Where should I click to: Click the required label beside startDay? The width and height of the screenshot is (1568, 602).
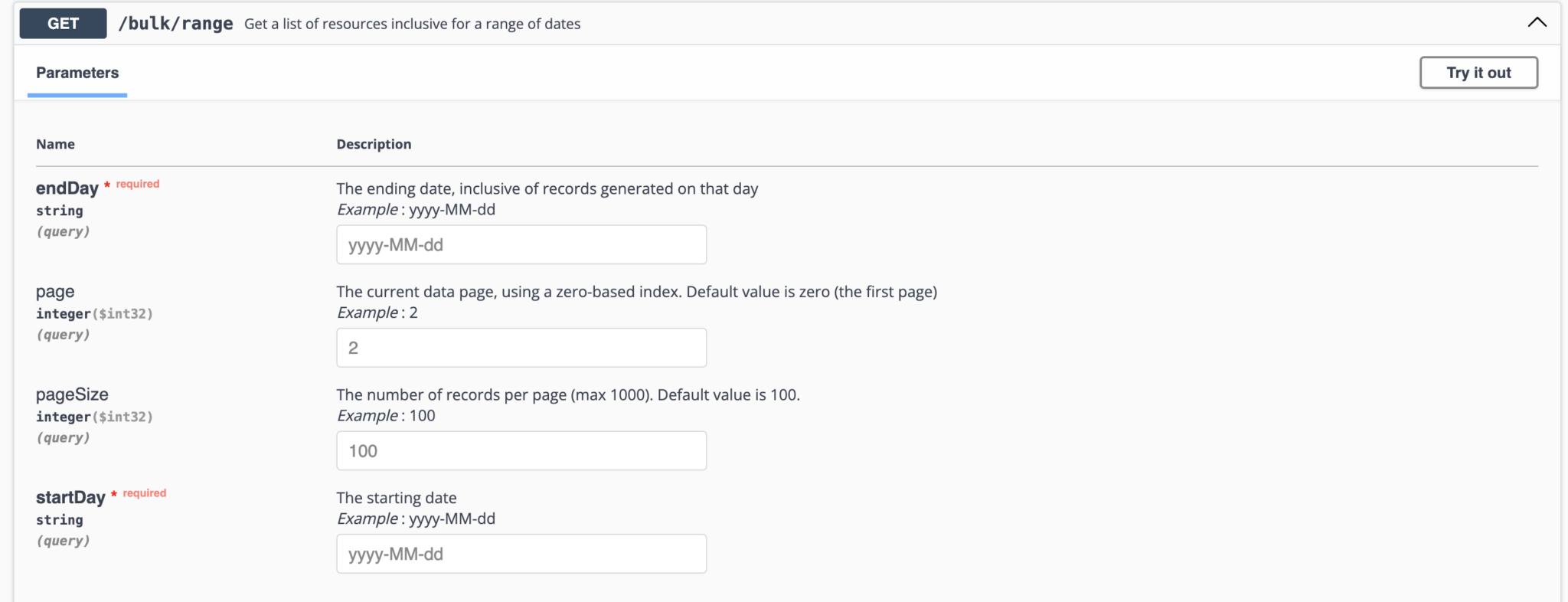click(145, 493)
